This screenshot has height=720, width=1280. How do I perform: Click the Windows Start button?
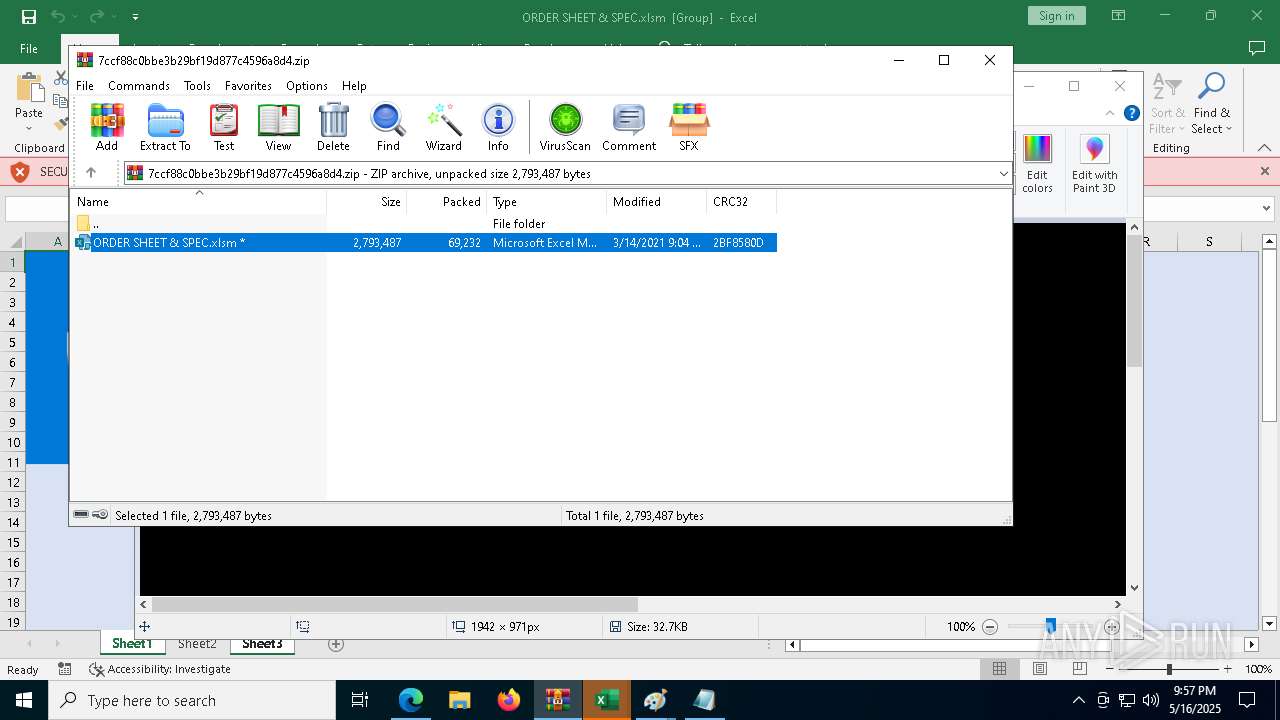point(23,700)
